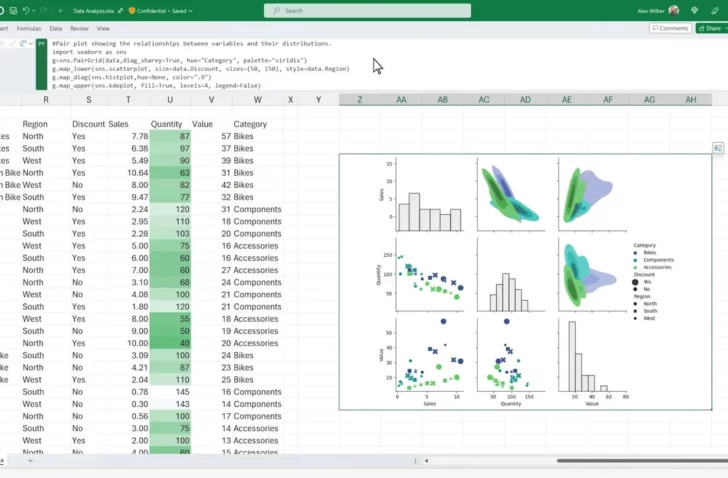The width and height of the screenshot is (728, 478).
Task: Select column Y header
Action: point(318,99)
